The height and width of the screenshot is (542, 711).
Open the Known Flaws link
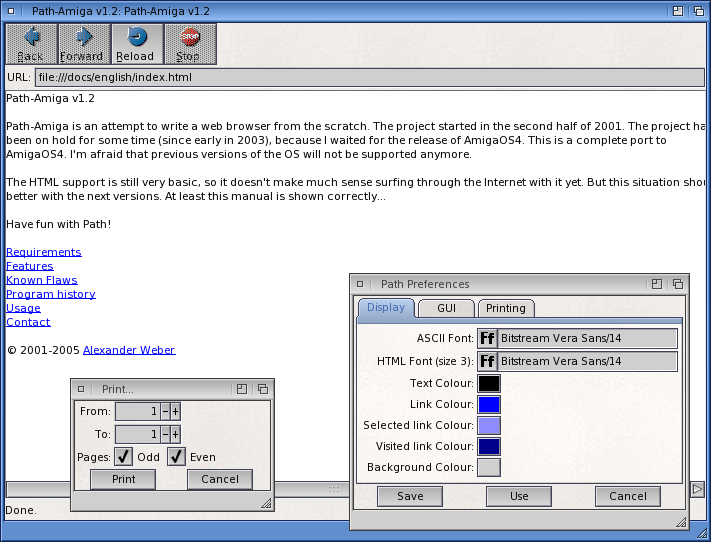[x=41, y=280]
